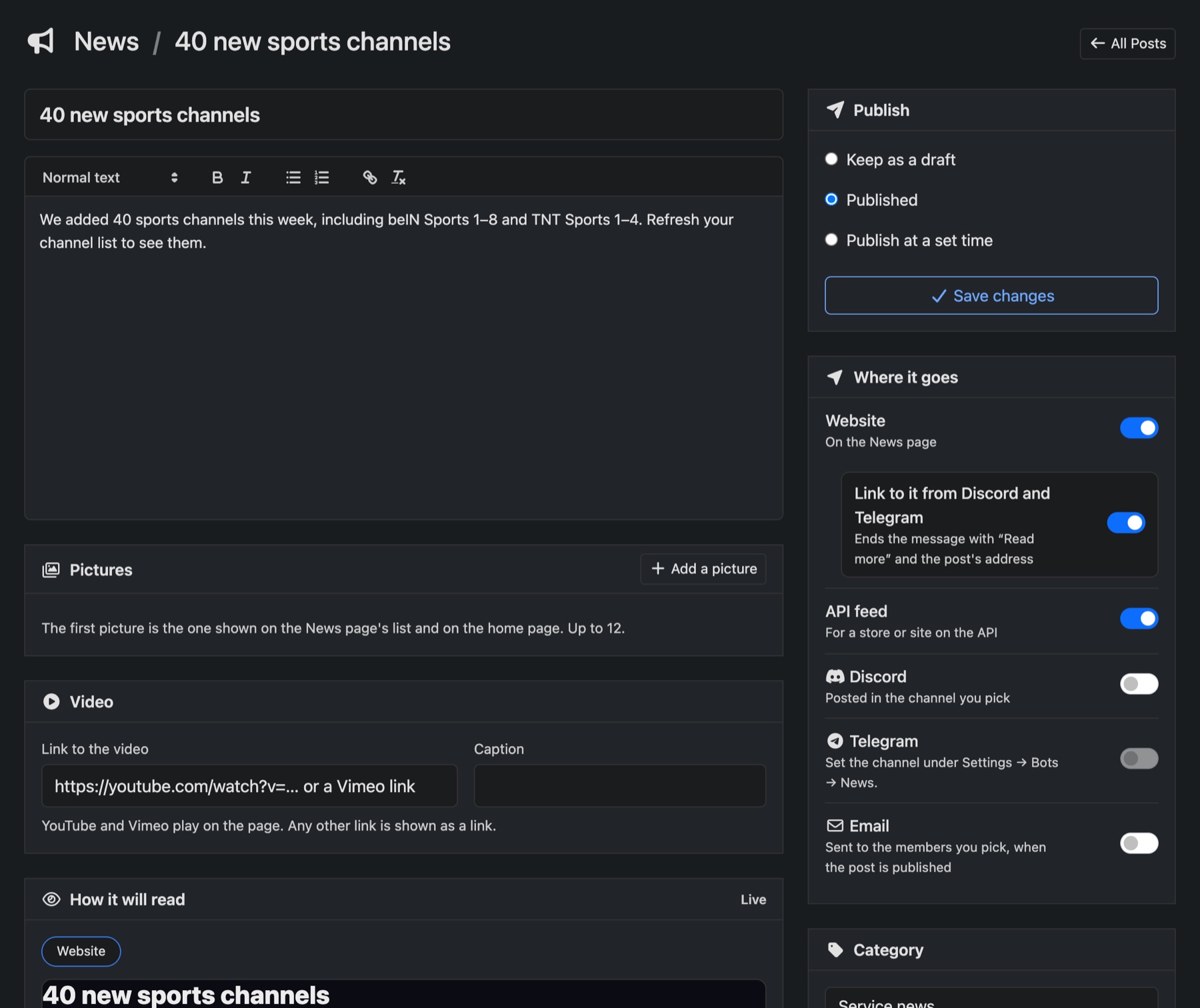Click Add a picture
The height and width of the screenshot is (1008, 1200).
(x=703, y=569)
